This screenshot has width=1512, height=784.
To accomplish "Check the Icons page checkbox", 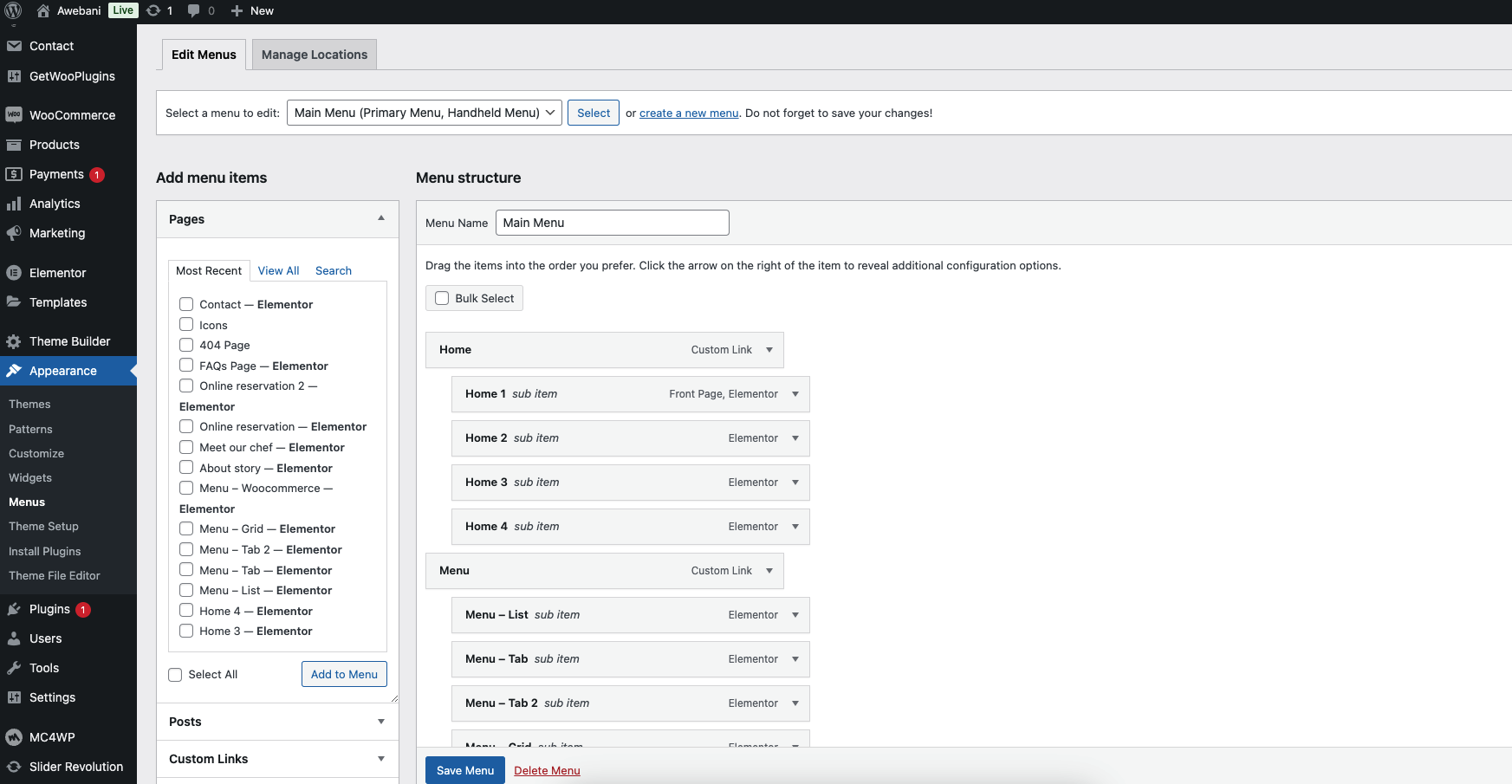I will click(x=186, y=325).
